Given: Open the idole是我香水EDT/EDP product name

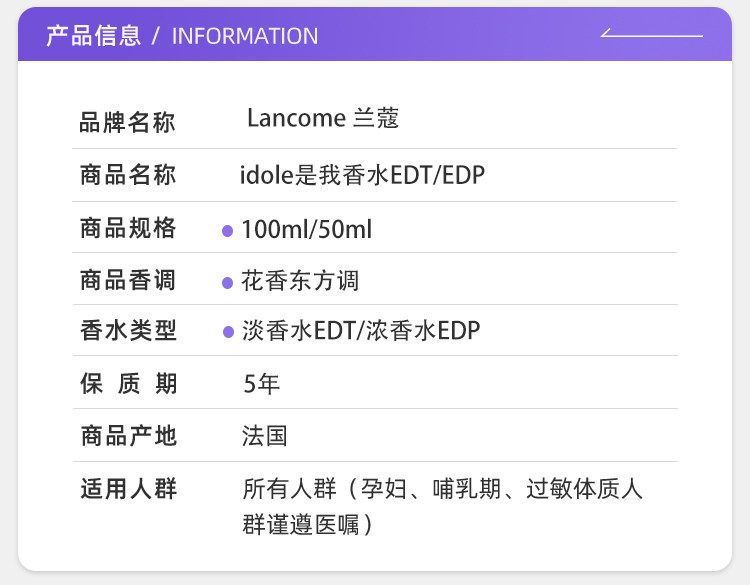Looking at the screenshot, I should [x=362, y=176].
